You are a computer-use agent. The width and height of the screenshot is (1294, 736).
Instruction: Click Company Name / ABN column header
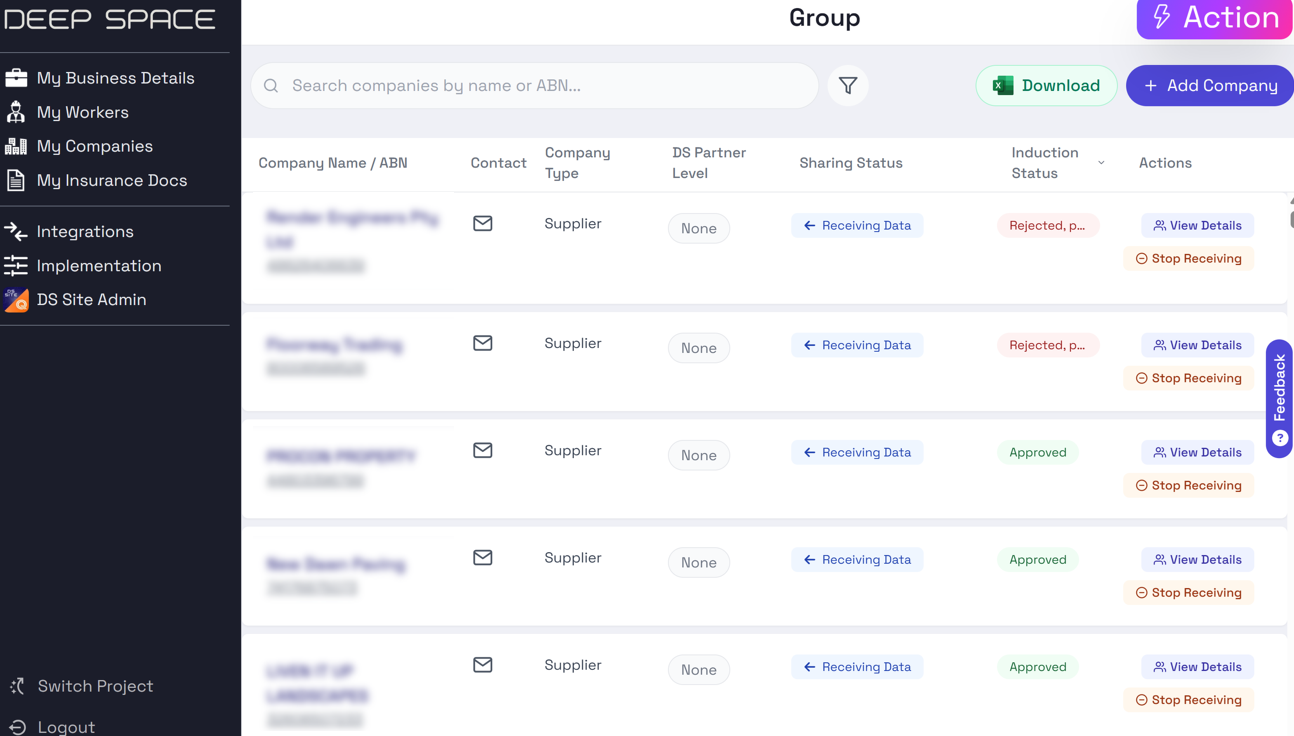pos(333,163)
